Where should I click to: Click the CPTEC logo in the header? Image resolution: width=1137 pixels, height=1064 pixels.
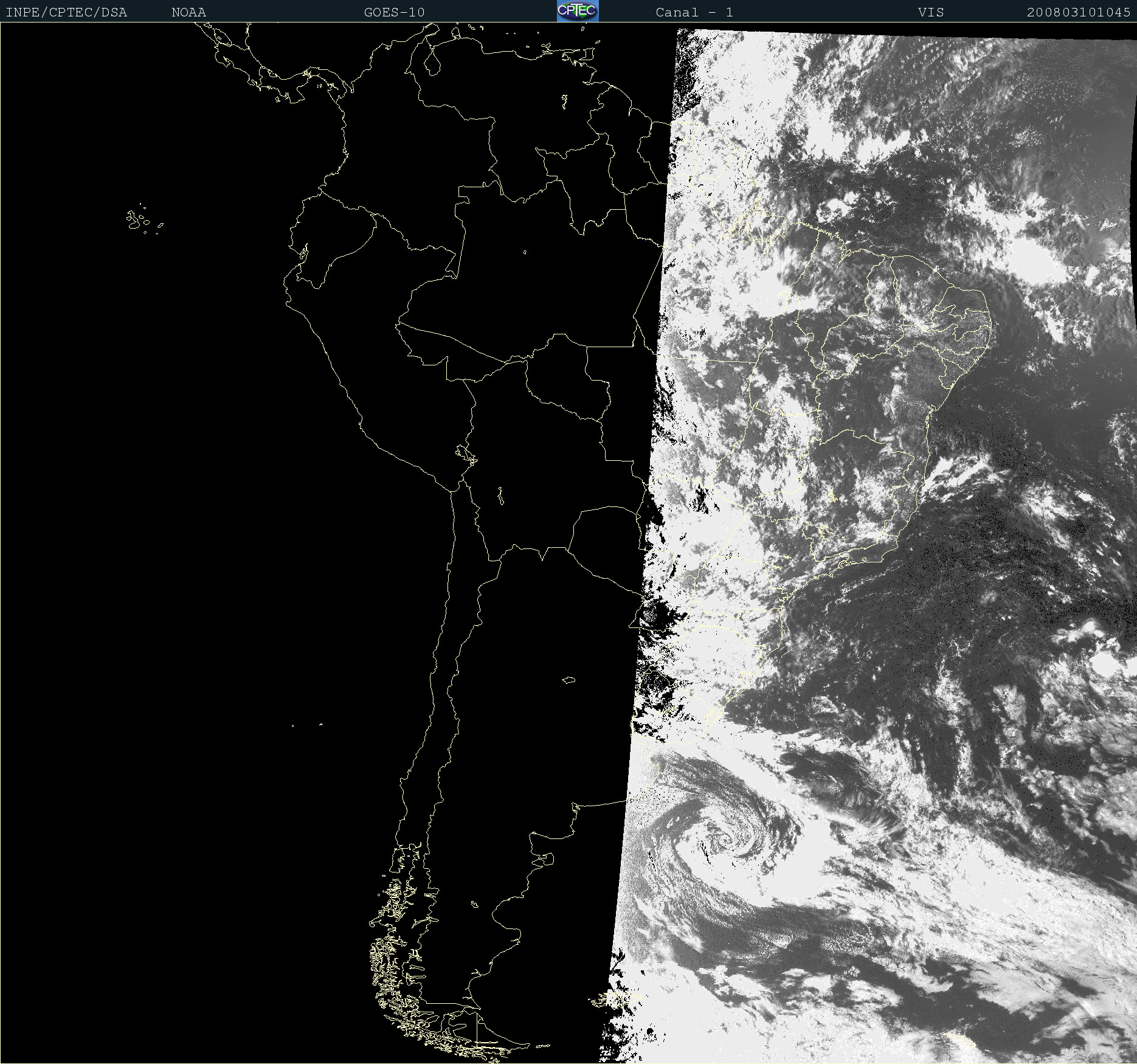pos(578,11)
